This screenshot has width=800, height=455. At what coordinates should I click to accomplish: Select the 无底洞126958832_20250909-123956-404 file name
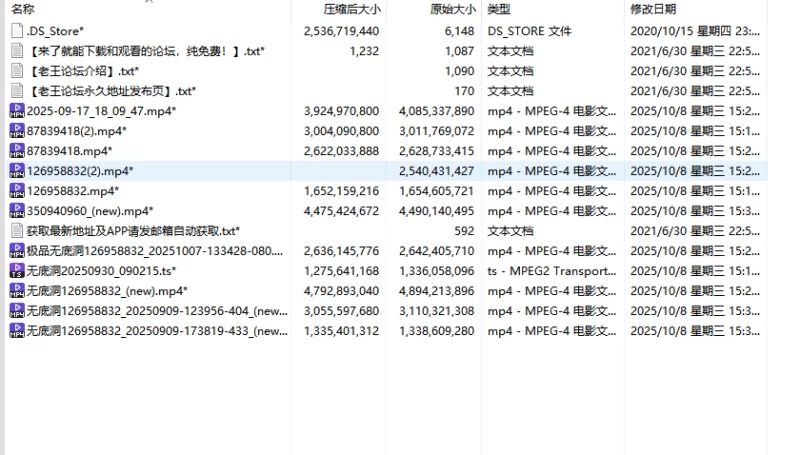pos(157,311)
